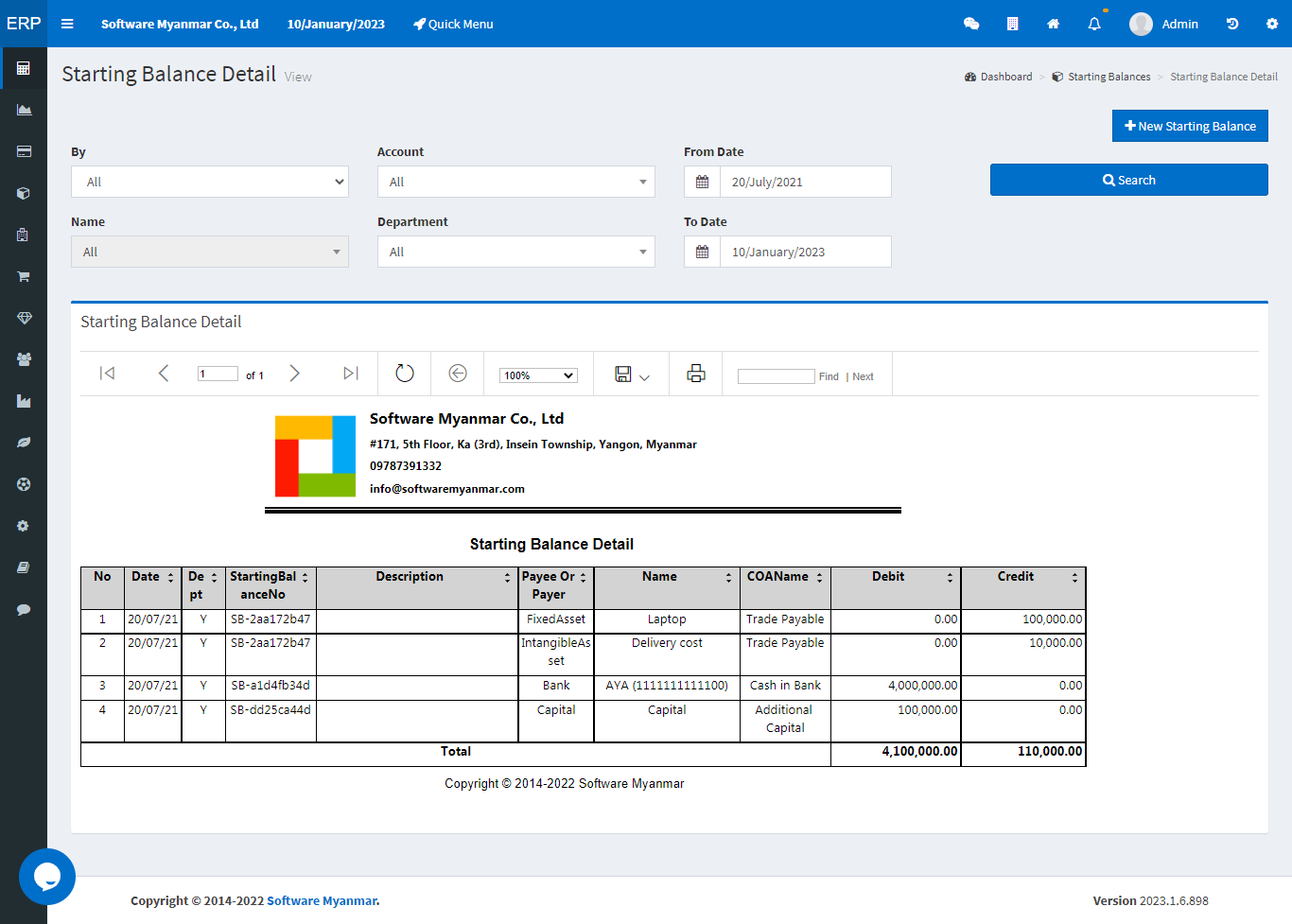Refresh the report viewer
The image size is (1292, 924).
pyautogui.click(x=405, y=374)
